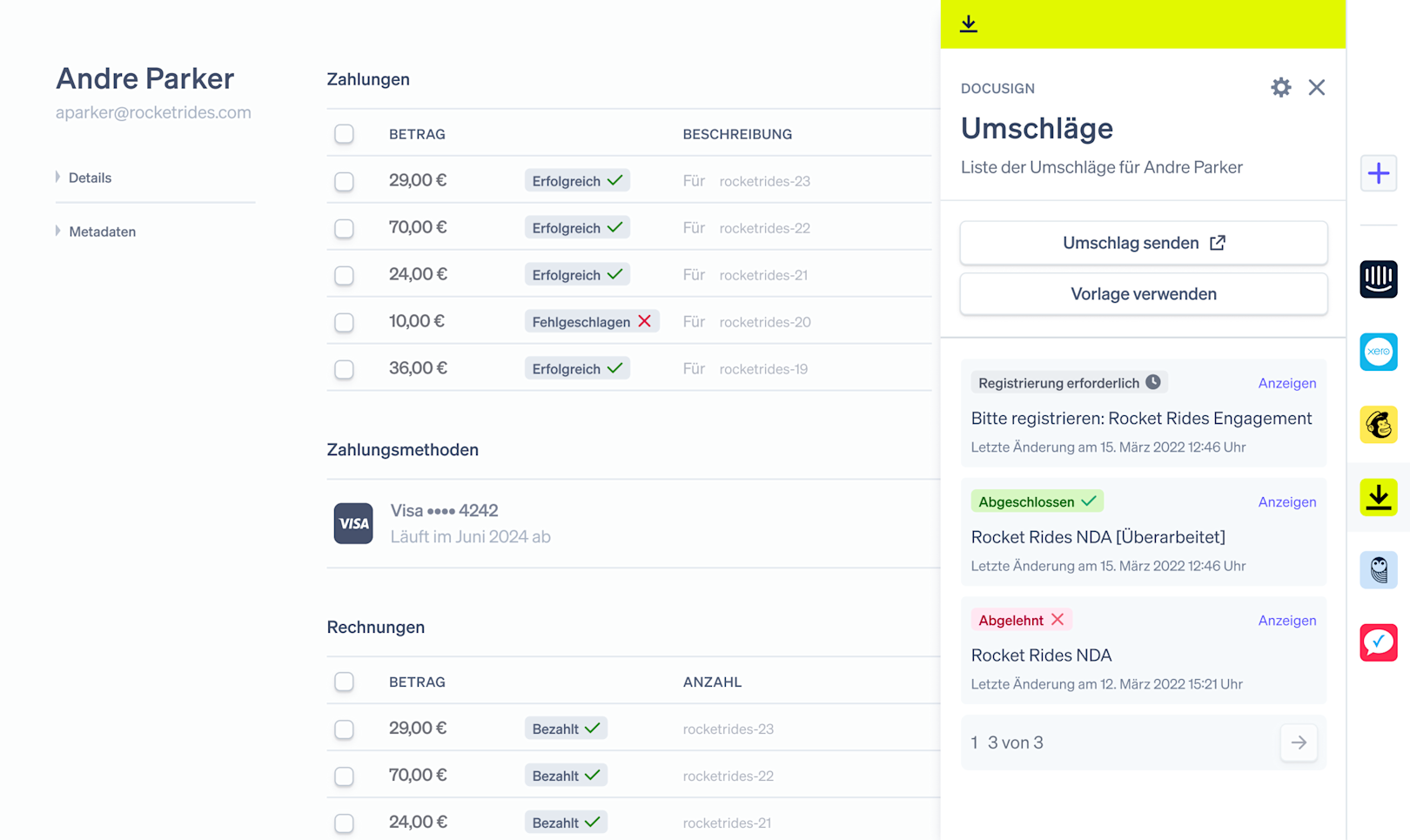
Task: Click Bezahlt badge for invoice rocketrides-21
Action: 566,822
